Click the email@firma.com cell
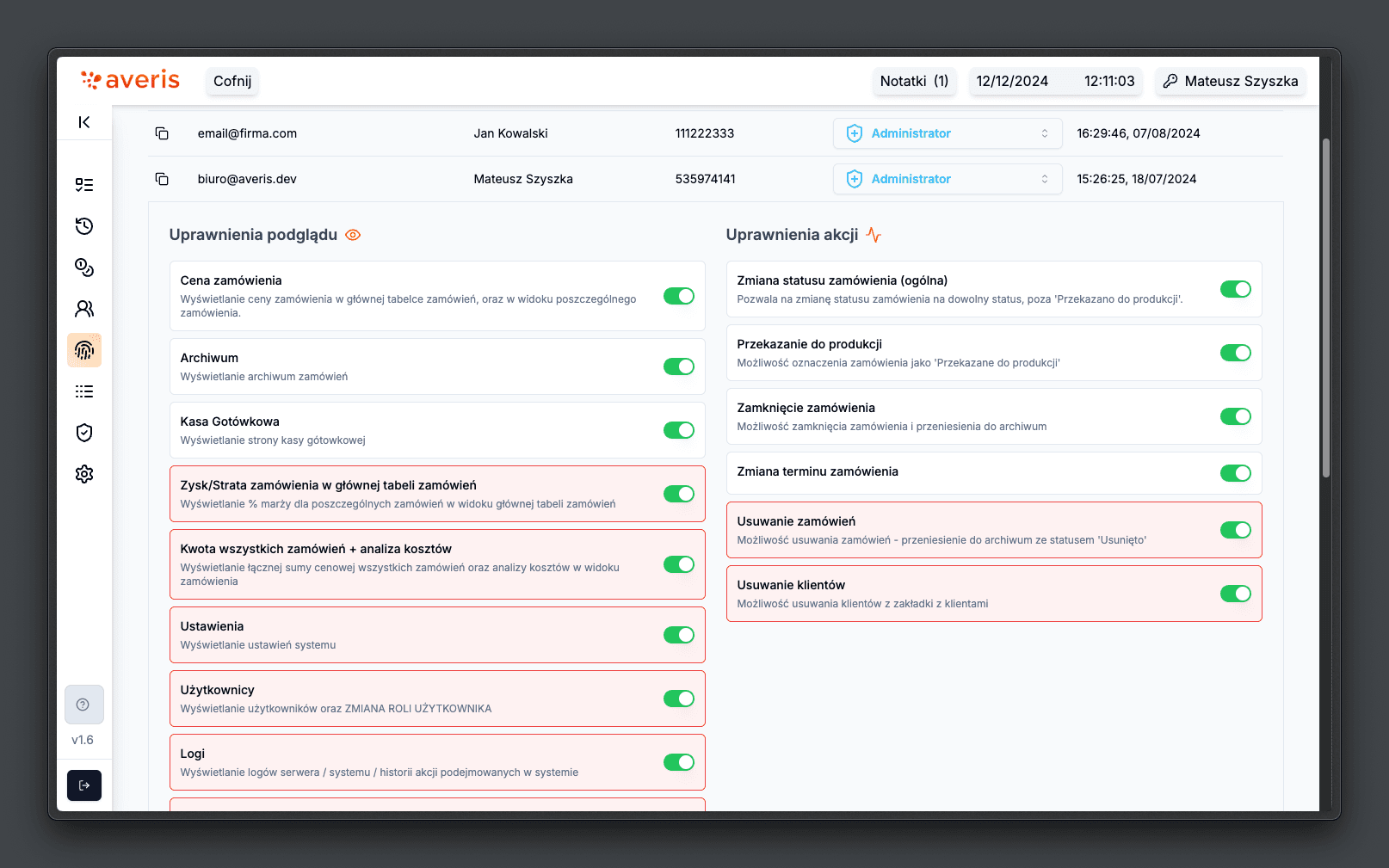 click(x=247, y=133)
